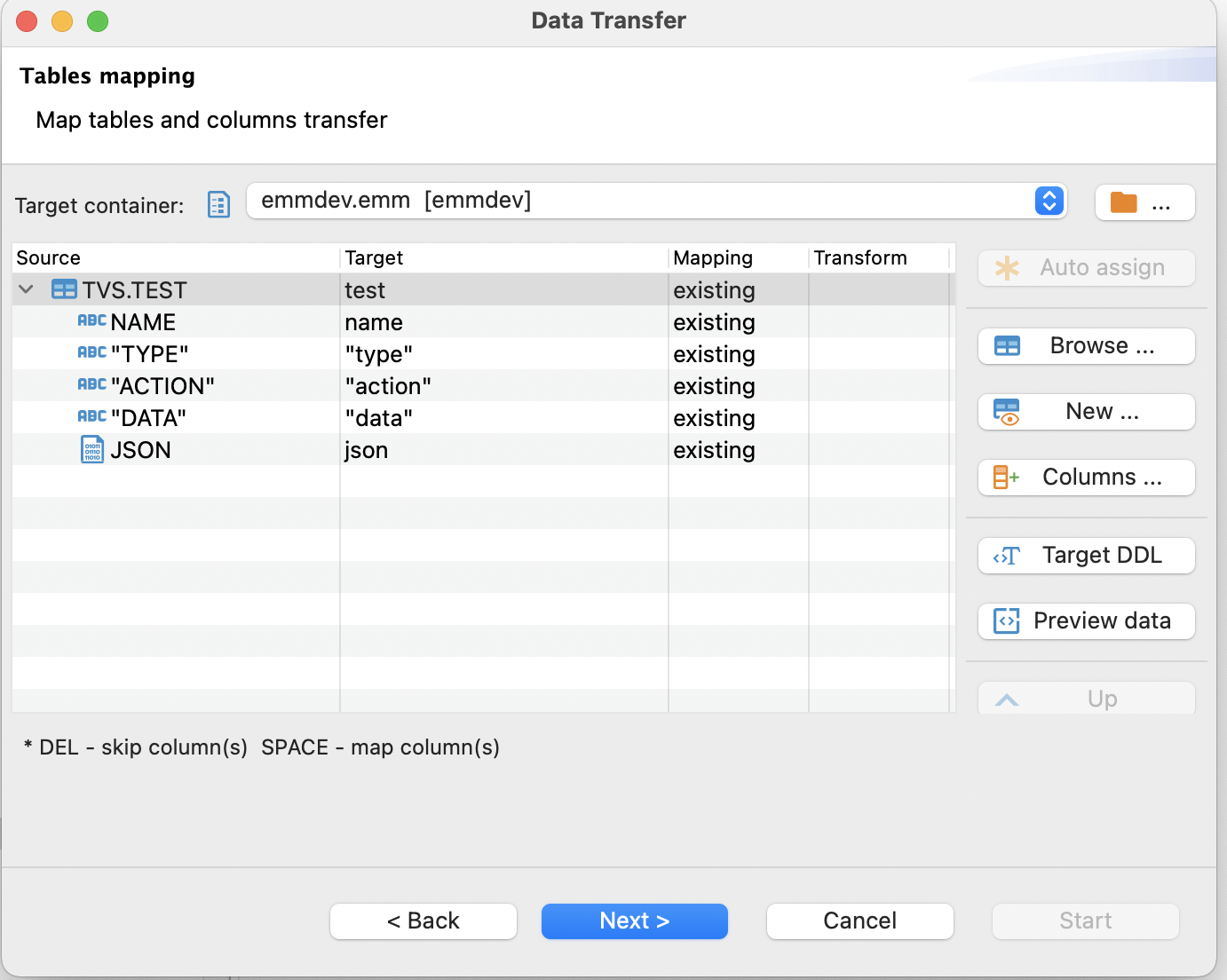Image resolution: width=1227 pixels, height=980 pixels.
Task: Click the column-add icon on Columns button
Action: (1006, 477)
